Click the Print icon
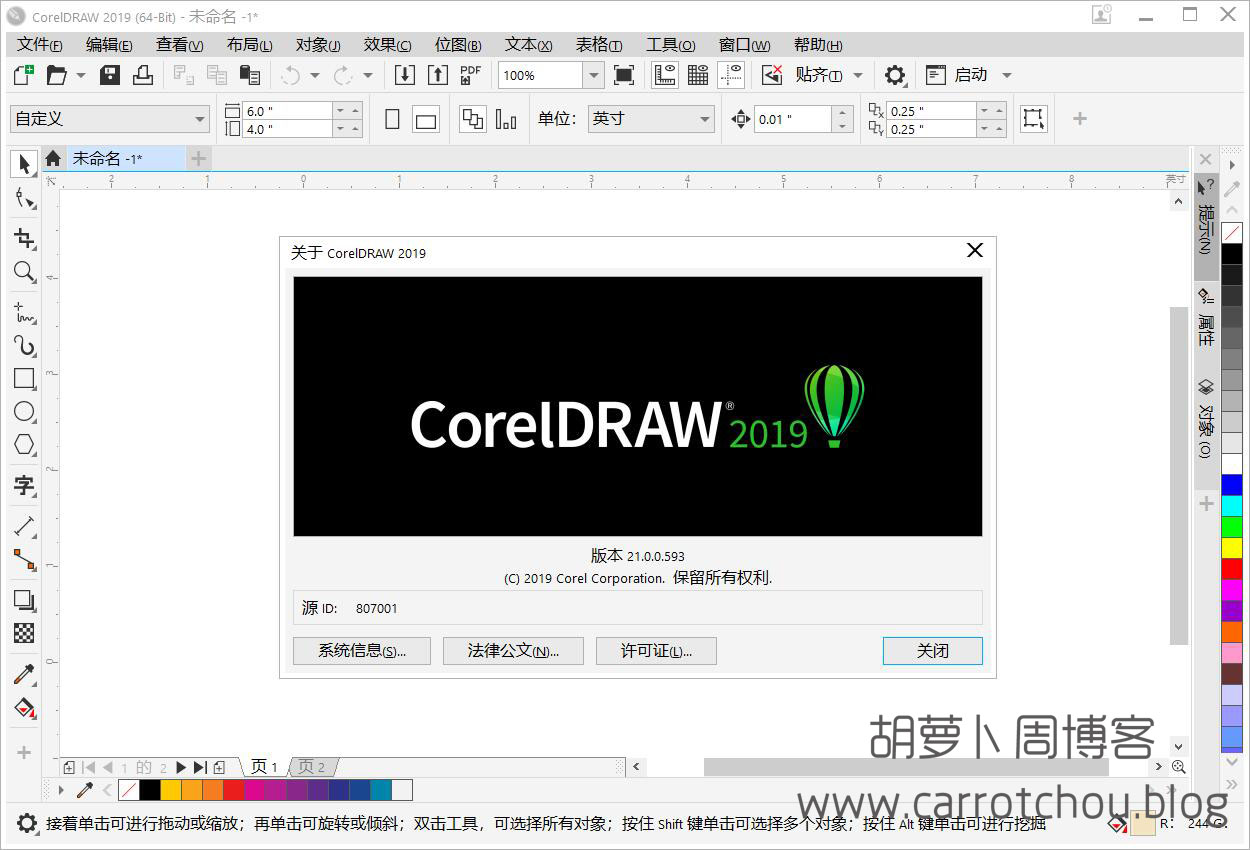1250x850 pixels. 143,75
